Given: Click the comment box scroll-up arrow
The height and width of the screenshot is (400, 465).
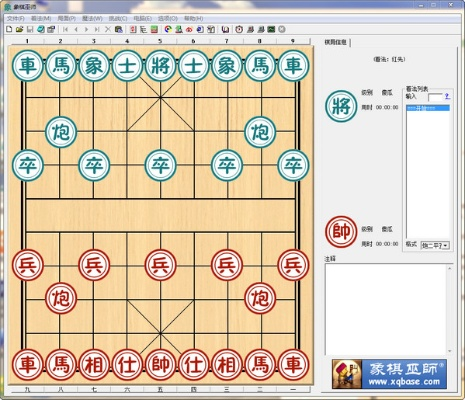Looking at the screenshot, I should point(450,268).
